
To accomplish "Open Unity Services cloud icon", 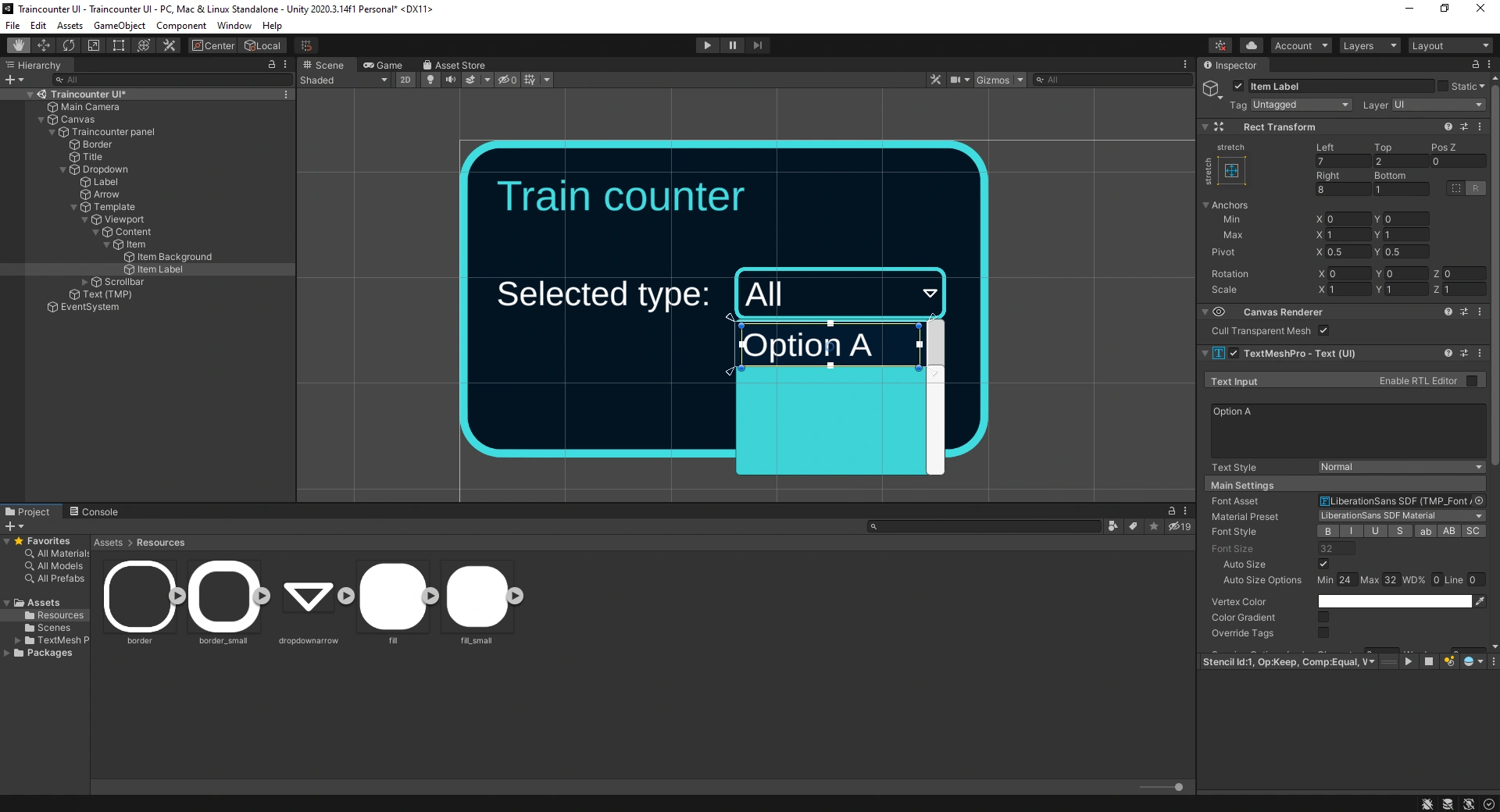I will pyautogui.click(x=1252, y=45).
